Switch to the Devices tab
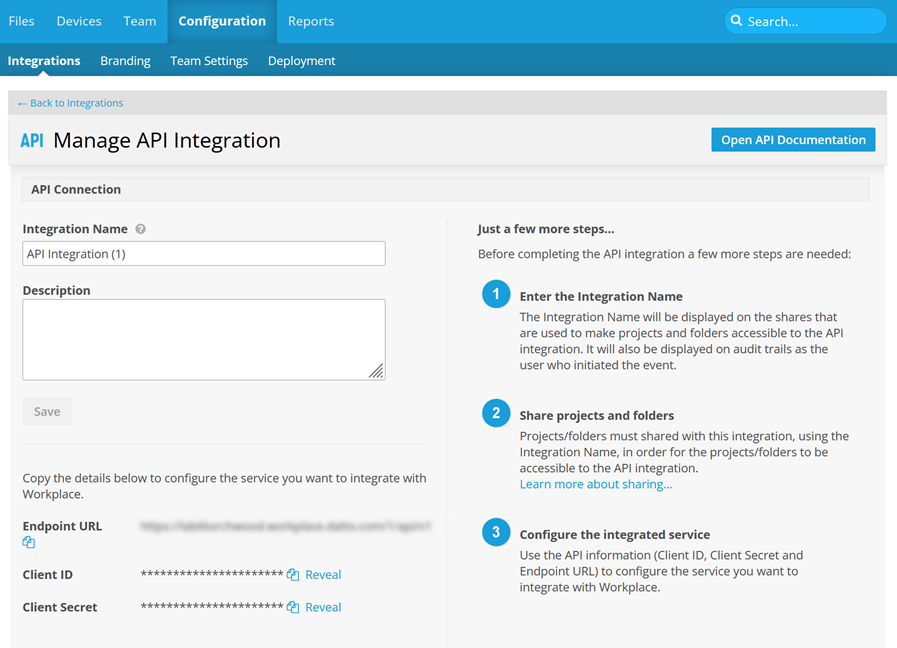The height and width of the screenshot is (648, 897). 79,21
